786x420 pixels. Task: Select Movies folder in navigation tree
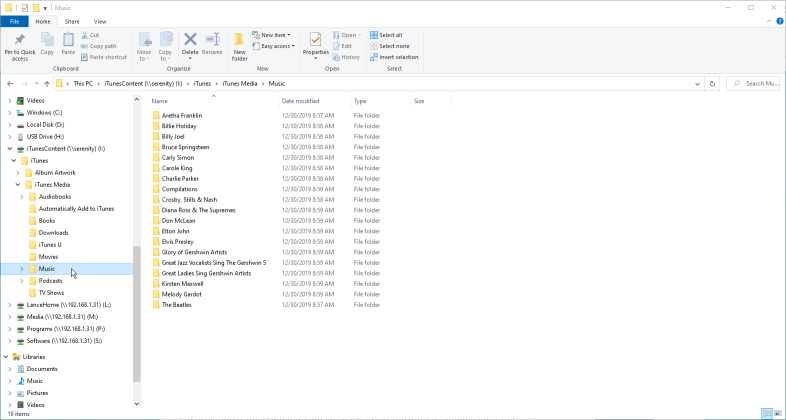(48, 257)
